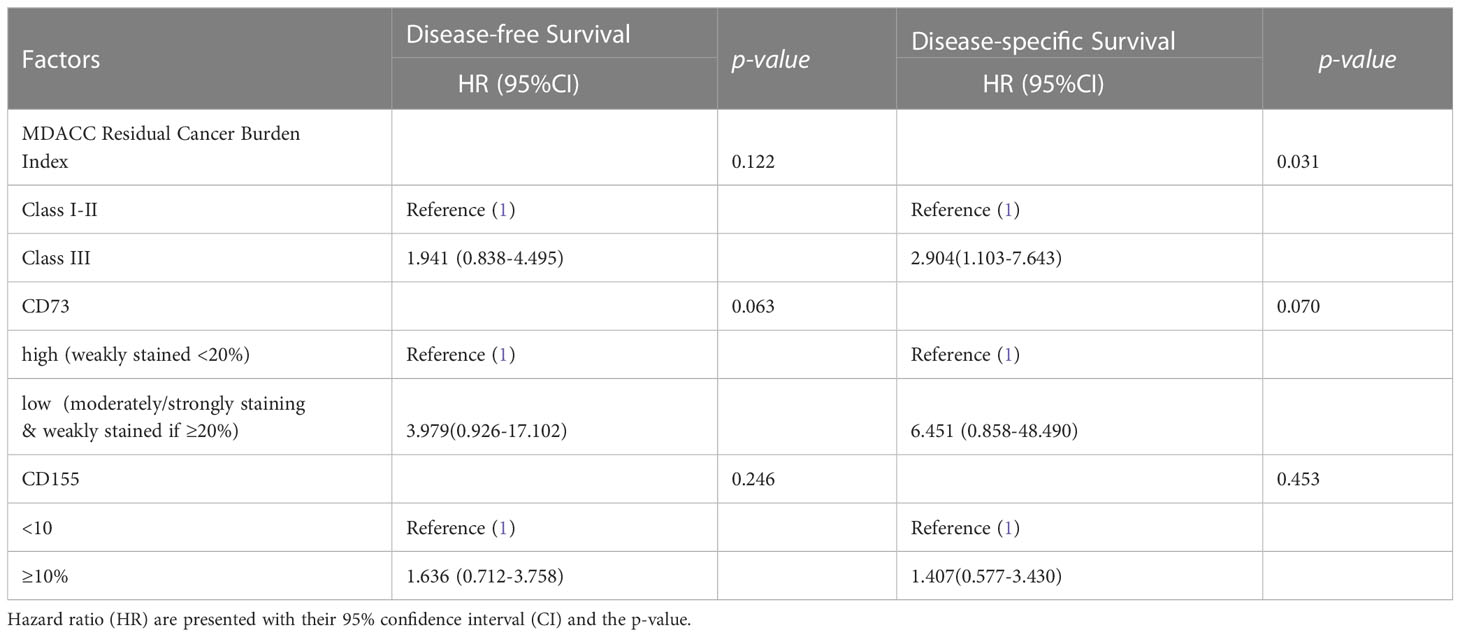Image resolution: width=1460 pixels, height=637 pixels.
Task: Click the p-value 0.453
Action: pyautogui.click(x=1298, y=479)
